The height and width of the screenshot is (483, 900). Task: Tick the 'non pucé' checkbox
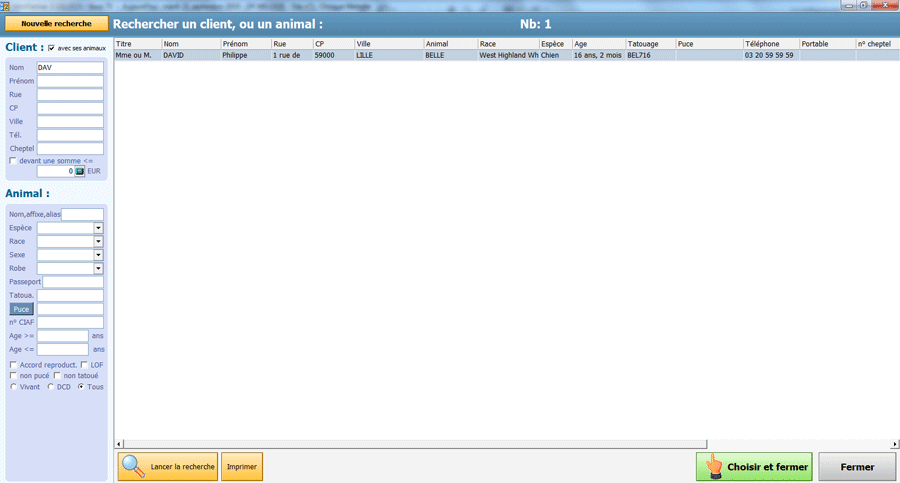[13, 376]
